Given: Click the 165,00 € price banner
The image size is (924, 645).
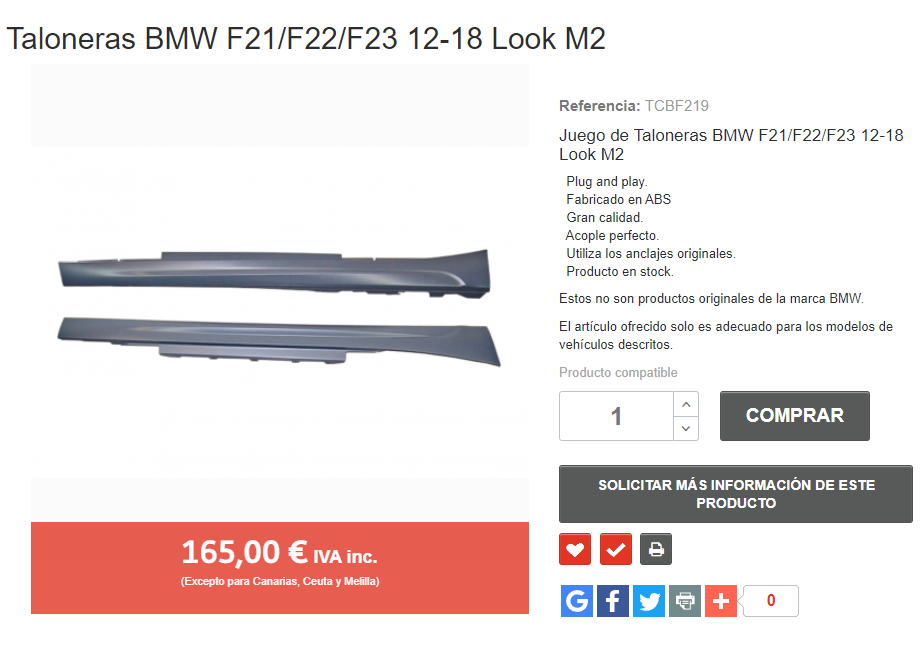Looking at the screenshot, I should (279, 568).
